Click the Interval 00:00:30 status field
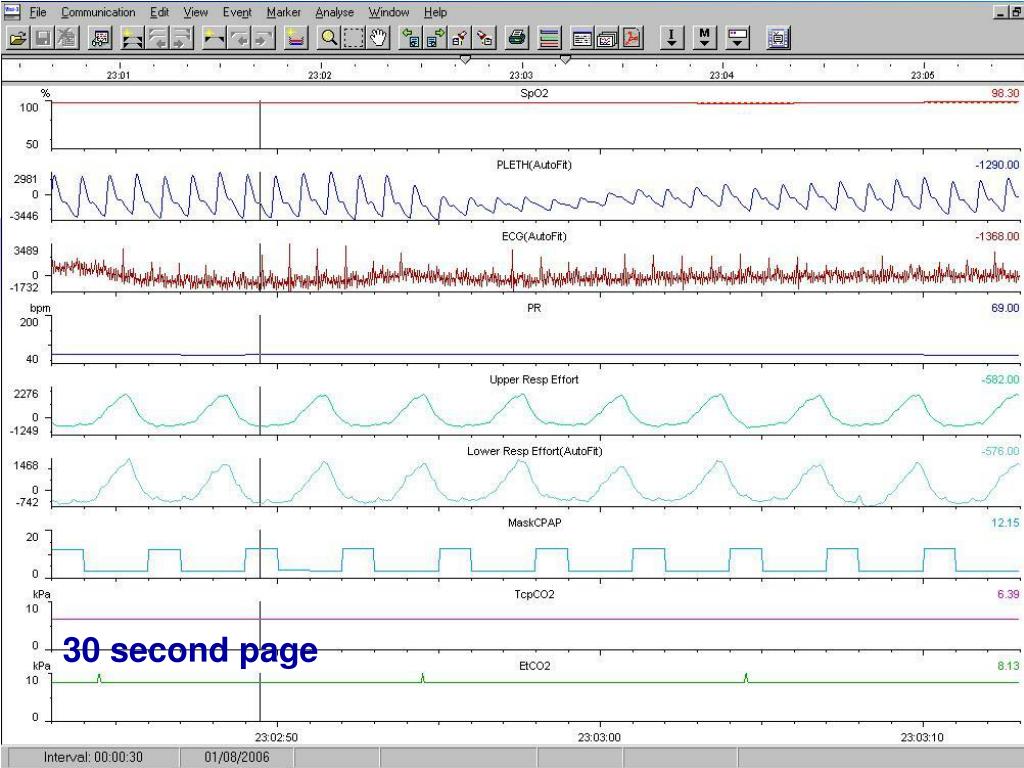This screenshot has height=768, width=1024. click(x=93, y=757)
